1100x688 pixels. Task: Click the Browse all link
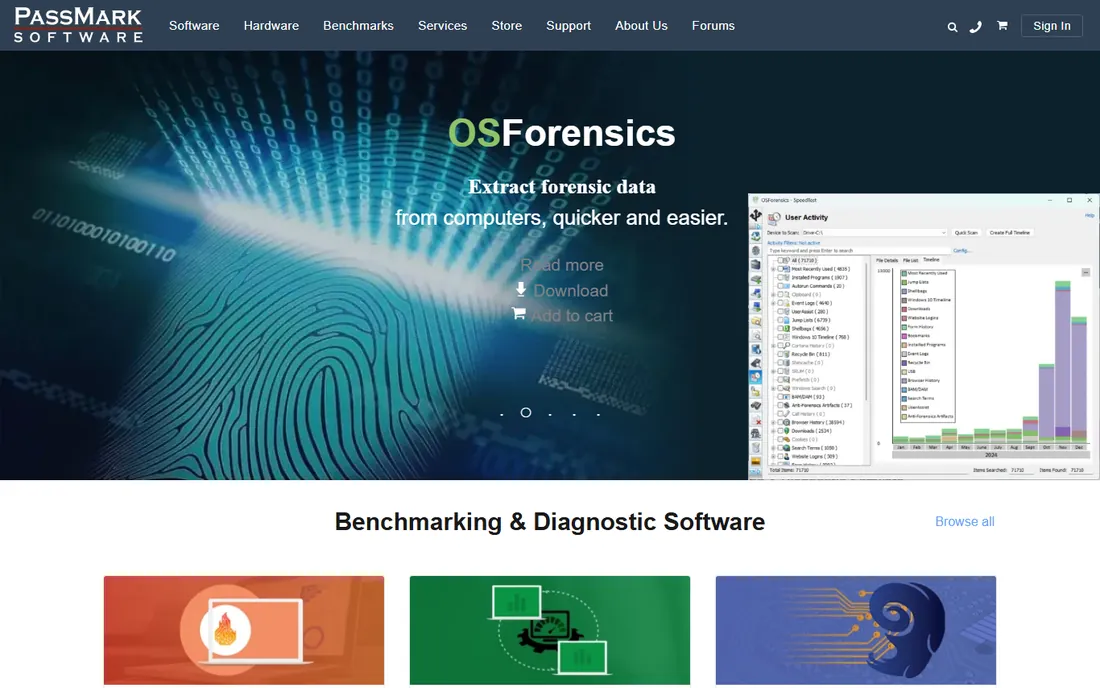(965, 521)
